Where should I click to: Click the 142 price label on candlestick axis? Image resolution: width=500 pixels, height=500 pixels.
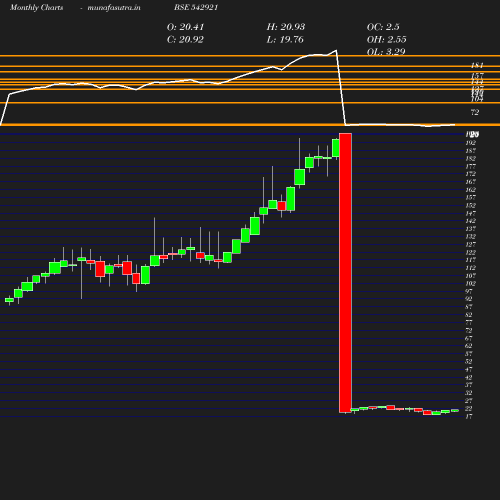click(471, 221)
